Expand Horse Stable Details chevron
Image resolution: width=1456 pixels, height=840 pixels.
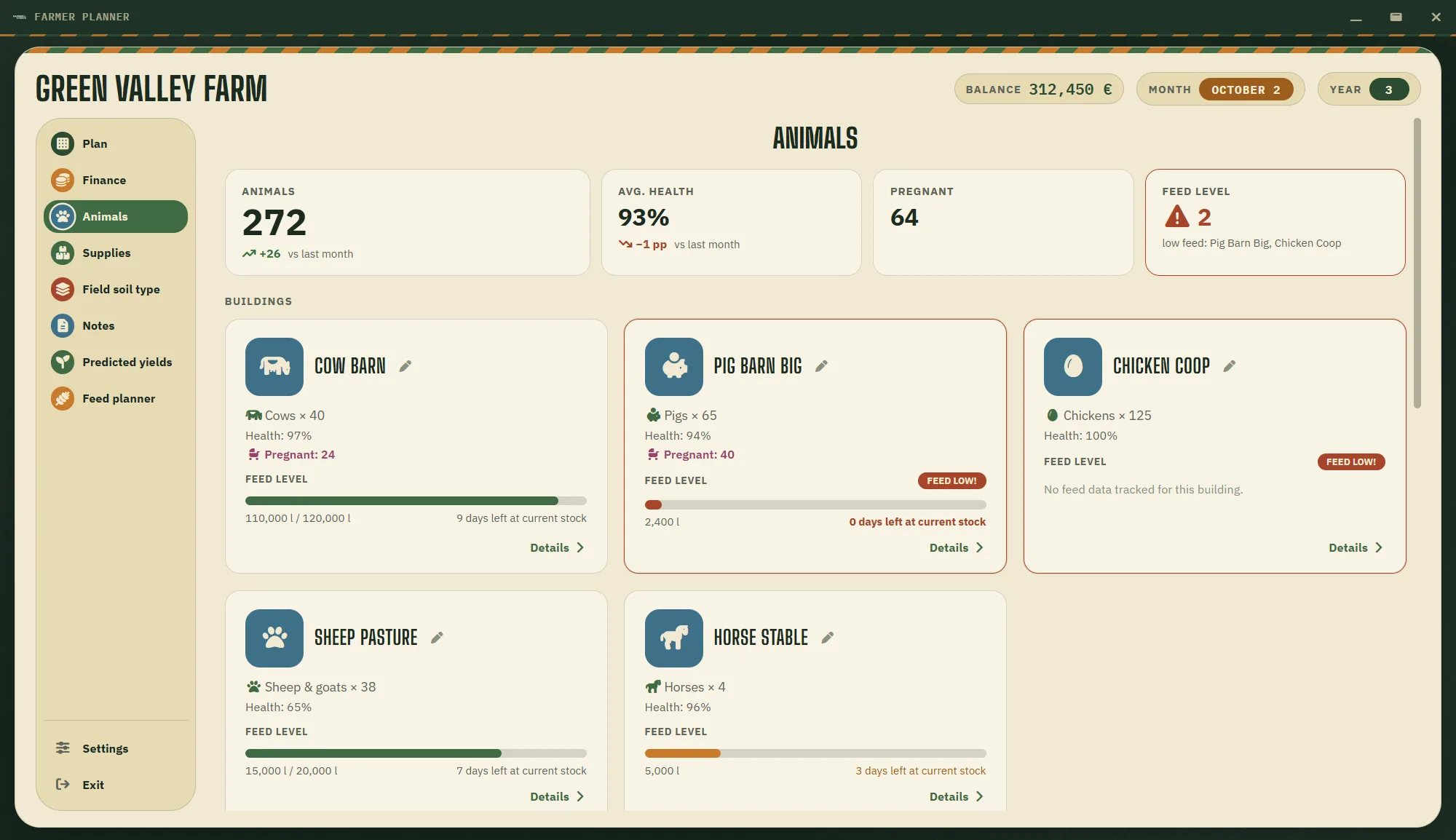click(979, 796)
